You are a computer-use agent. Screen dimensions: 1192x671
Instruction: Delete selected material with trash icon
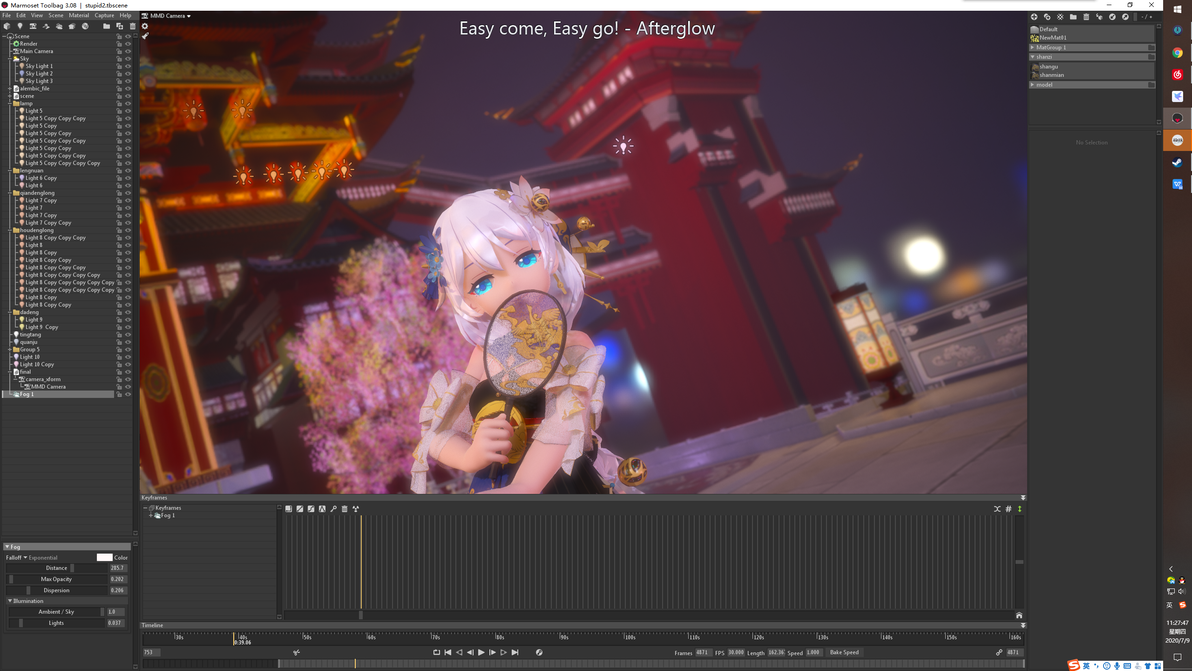pyautogui.click(x=1086, y=17)
